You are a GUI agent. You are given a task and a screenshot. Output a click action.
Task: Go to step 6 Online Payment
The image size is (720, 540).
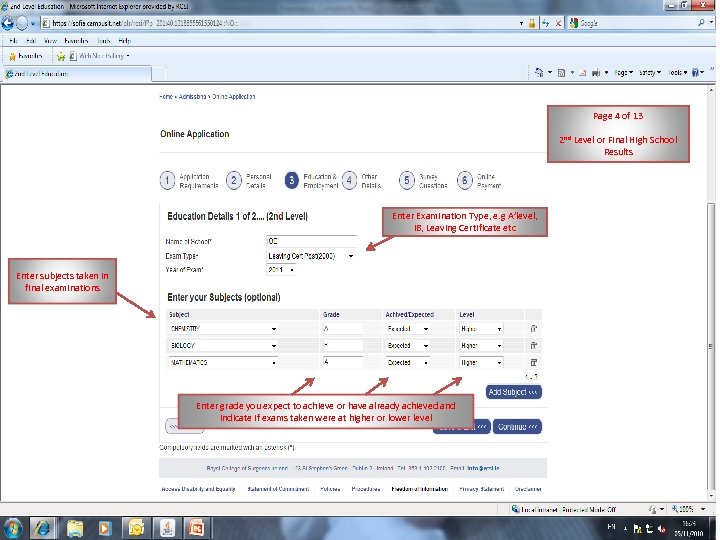[x=479, y=181]
